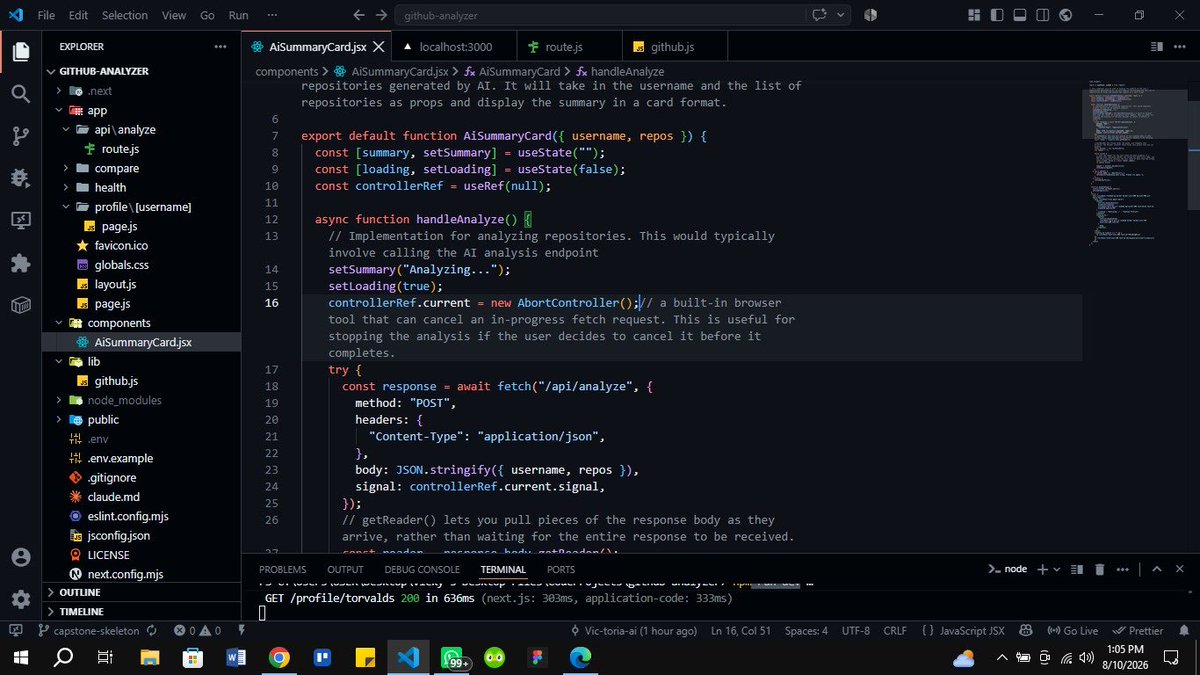Image resolution: width=1200 pixels, height=675 pixels.
Task: Click the Go Live status bar button
Action: (x=1073, y=631)
